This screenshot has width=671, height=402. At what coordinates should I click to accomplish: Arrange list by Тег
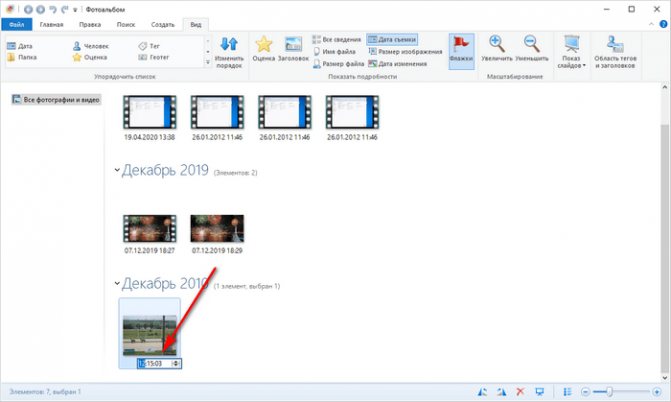tap(149, 46)
